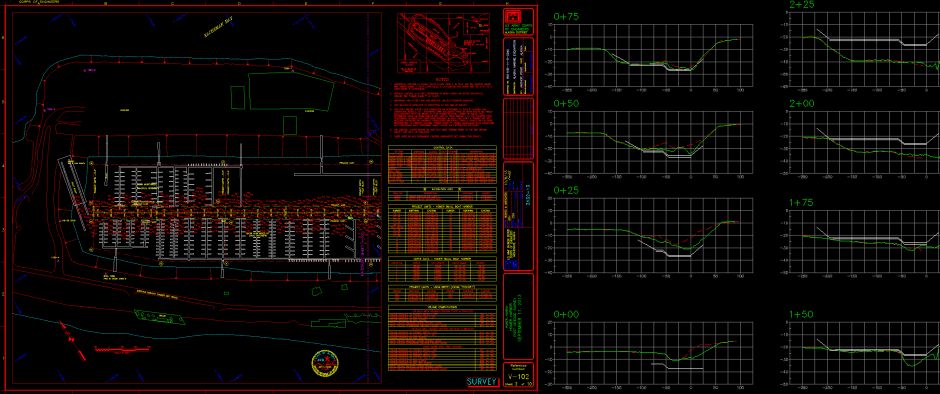This screenshot has width=940, height=394.
Task: Select the large green building outline polygon
Action: 291,92
